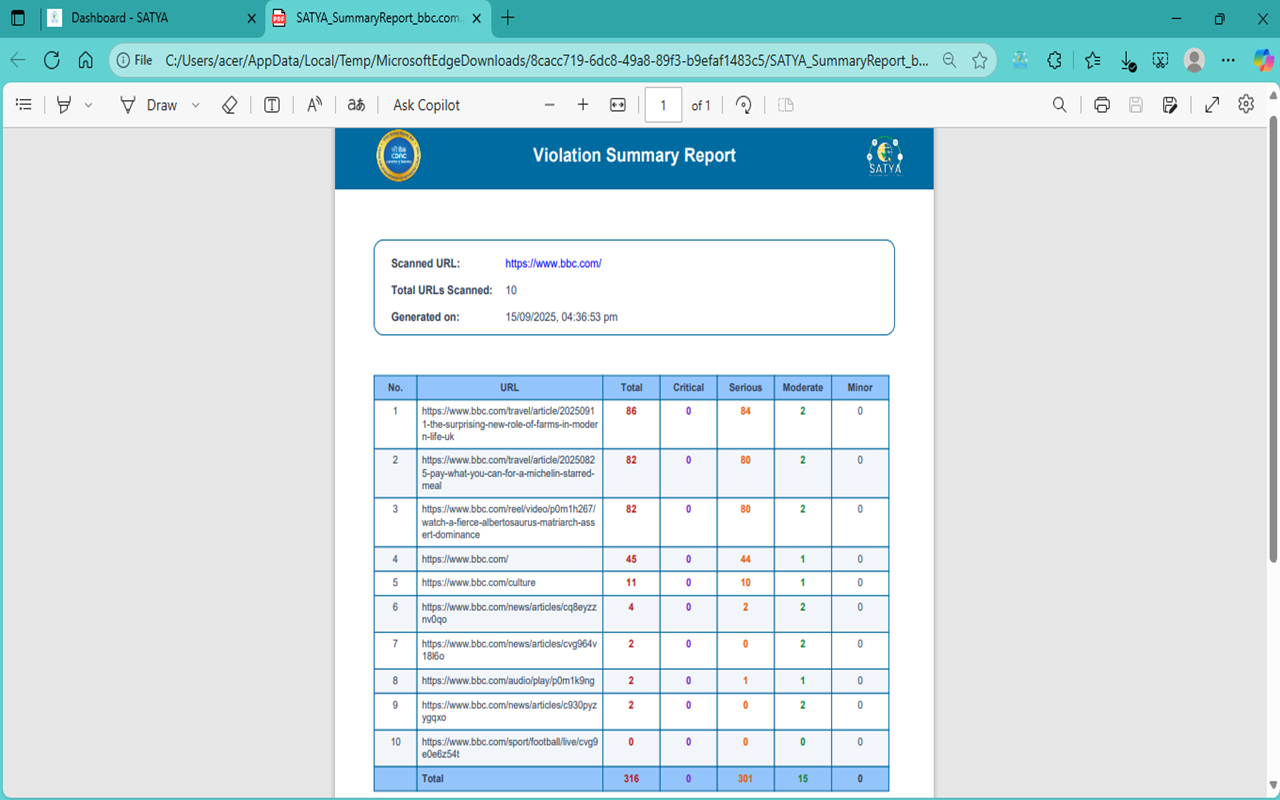Open the Favorites list
Viewport: 1280px width, 800px height.
tap(1092, 60)
